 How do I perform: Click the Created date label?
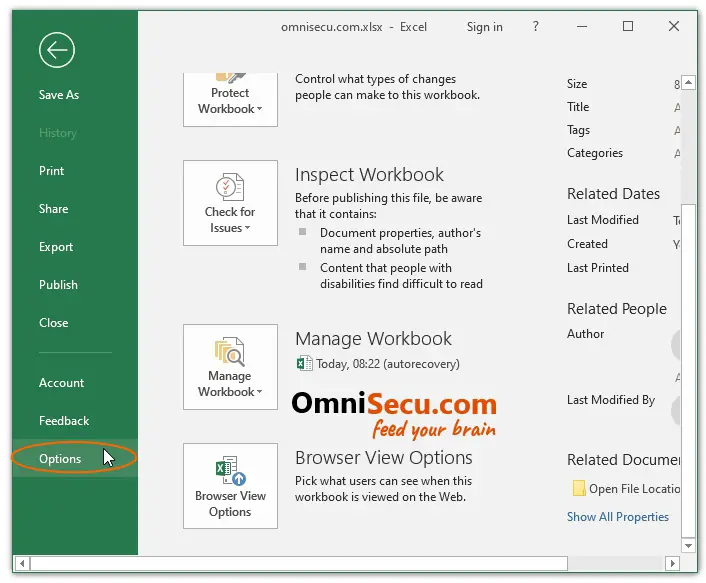(x=587, y=244)
